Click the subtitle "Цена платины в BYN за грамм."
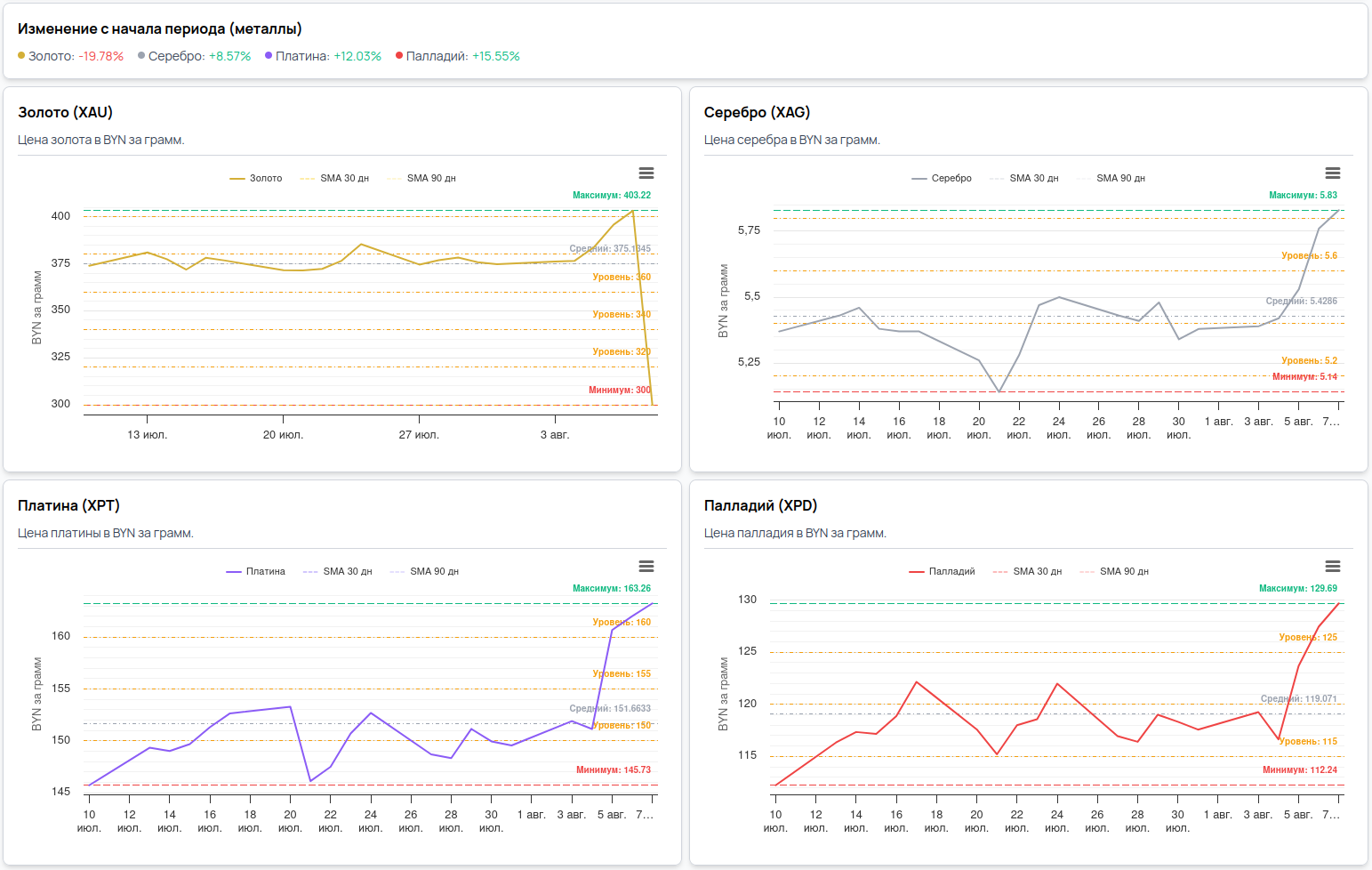1372x870 pixels. 106,533
